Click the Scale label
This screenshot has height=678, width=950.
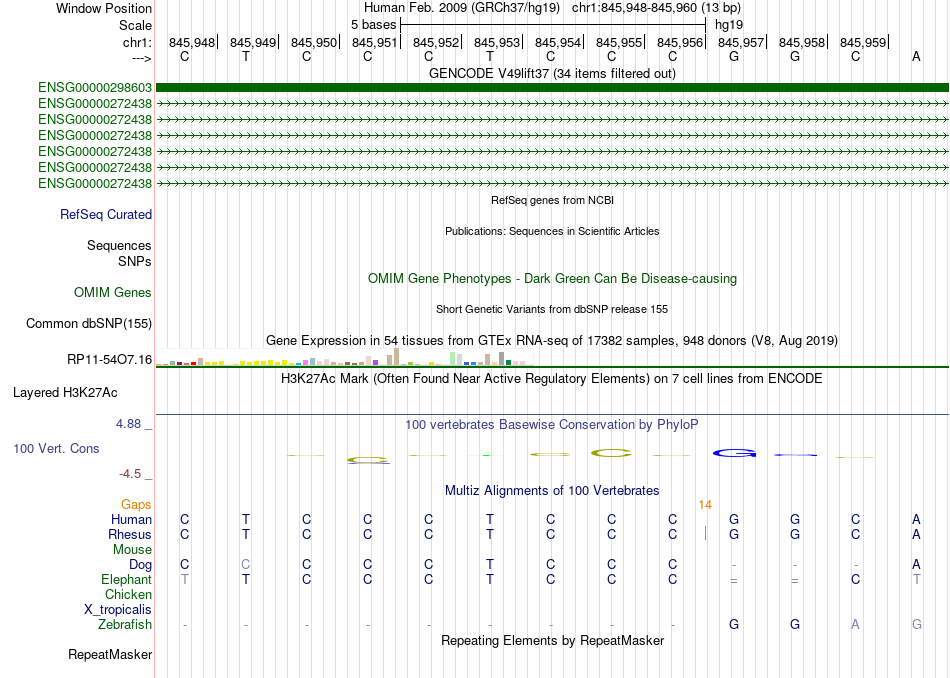[x=136, y=25]
